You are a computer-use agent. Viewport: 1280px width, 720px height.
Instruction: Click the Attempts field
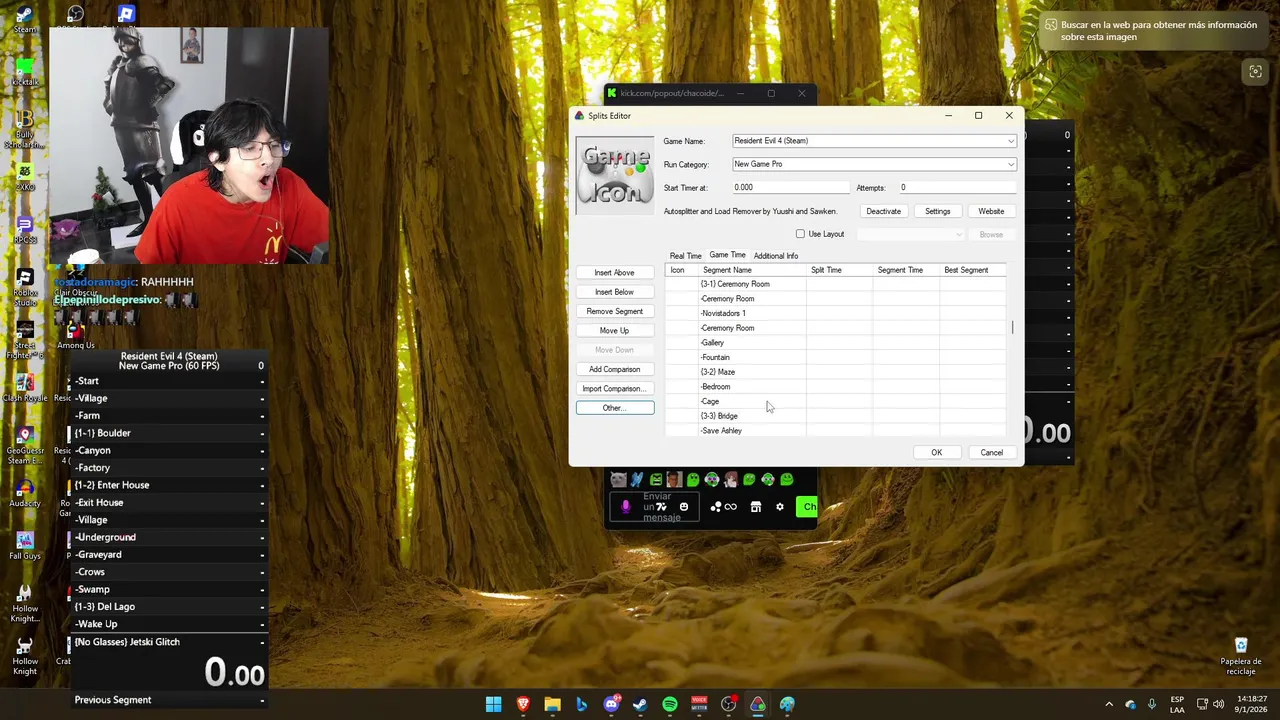point(957,187)
